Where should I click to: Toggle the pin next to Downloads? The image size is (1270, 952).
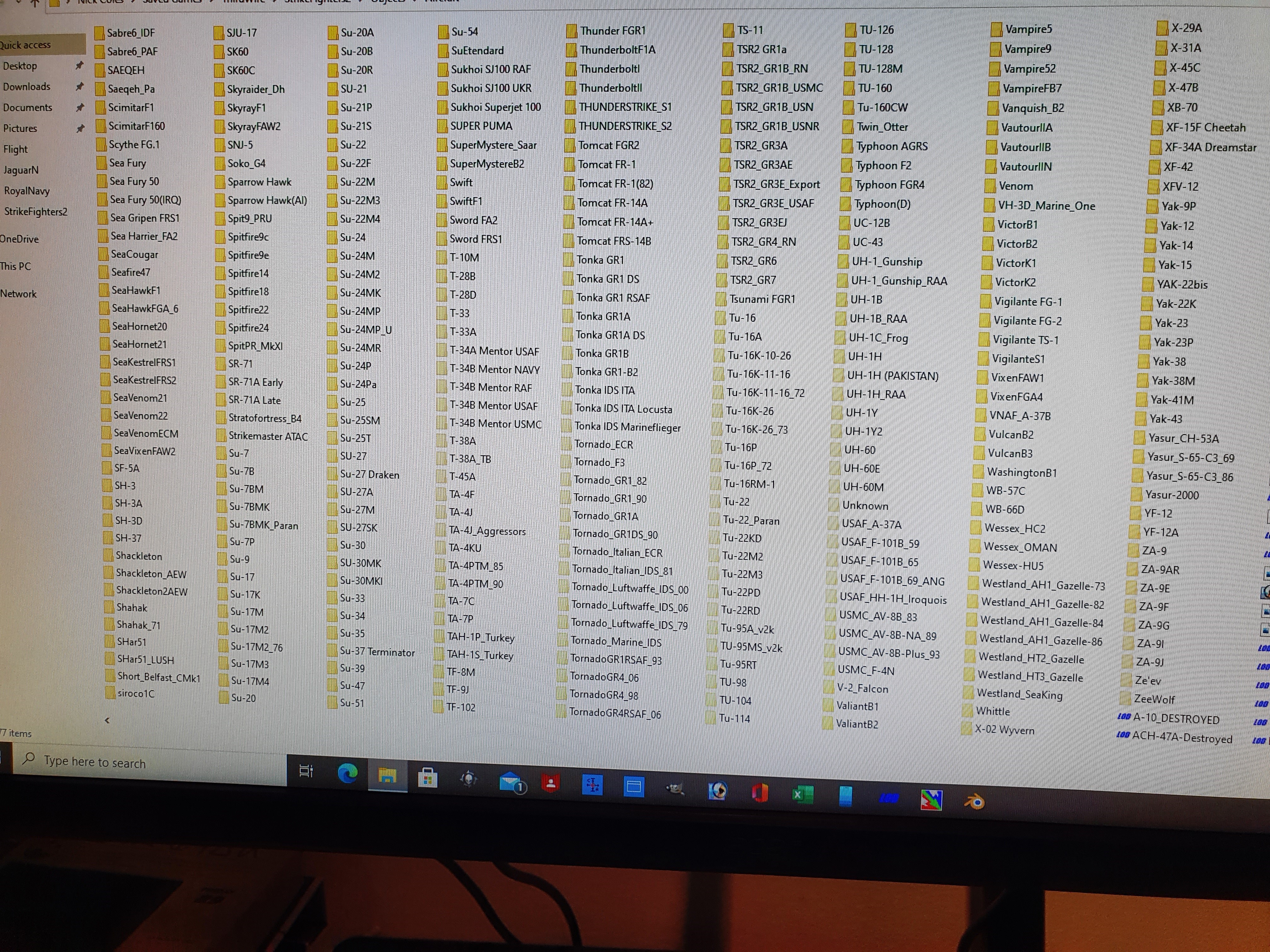pyautogui.click(x=80, y=86)
